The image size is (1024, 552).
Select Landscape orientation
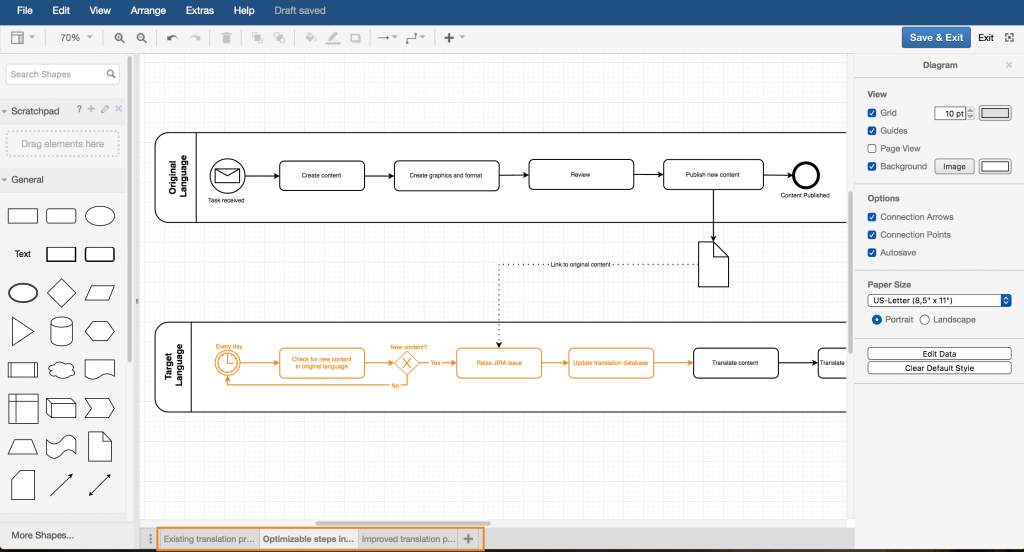click(925, 319)
